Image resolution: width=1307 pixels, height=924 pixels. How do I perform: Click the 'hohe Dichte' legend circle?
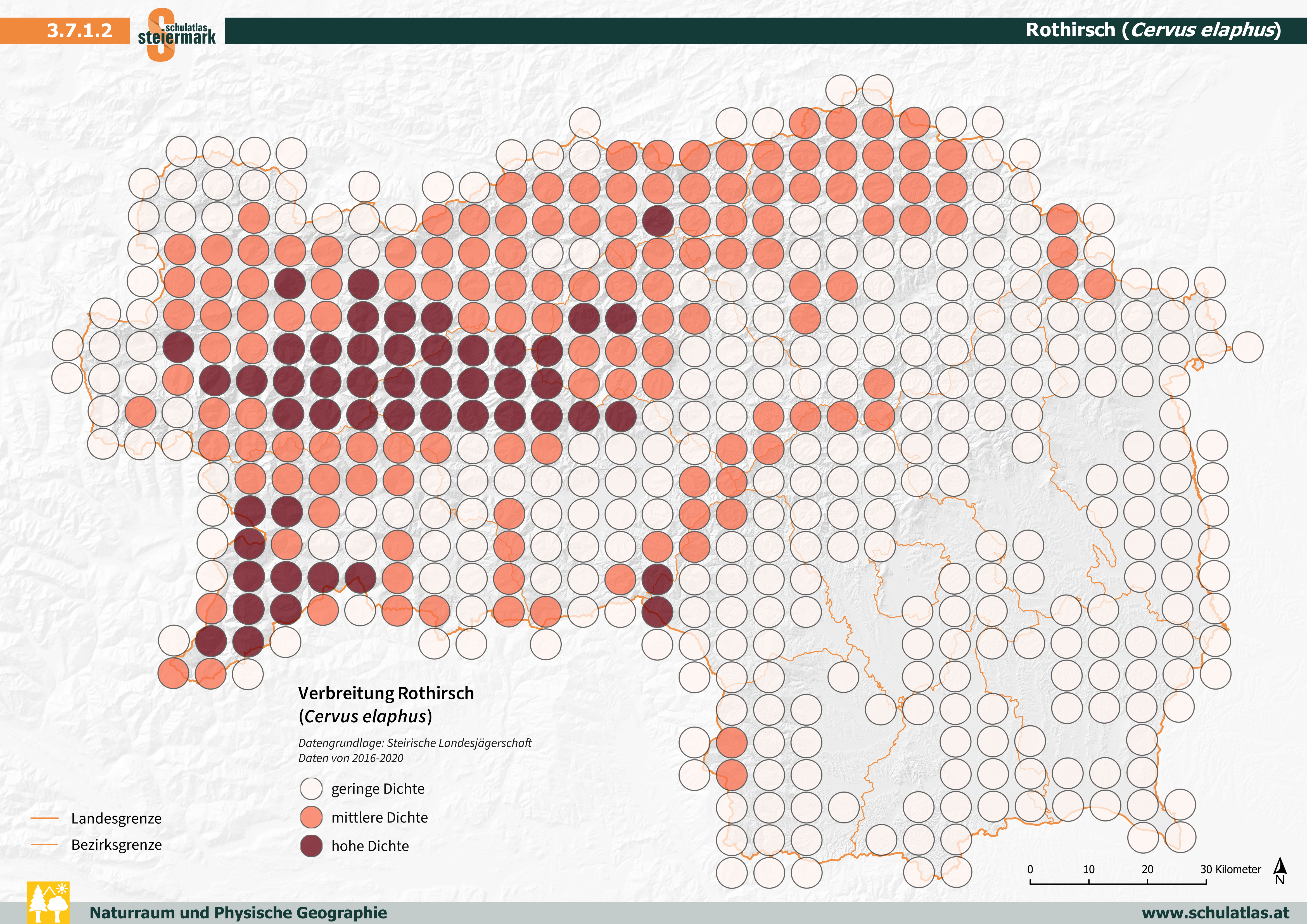[311, 846]
